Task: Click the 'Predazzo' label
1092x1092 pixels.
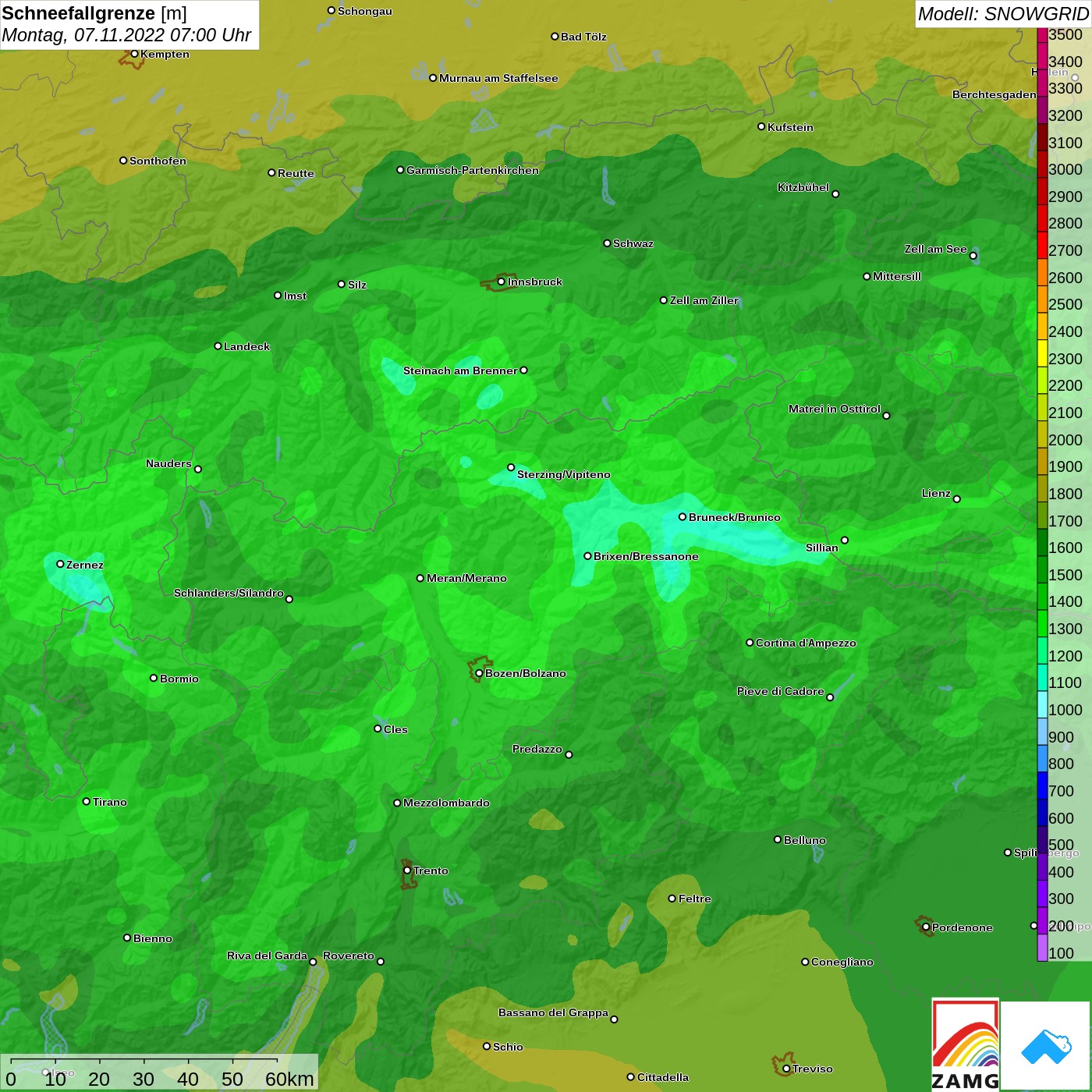Action: [x=537, y=749]
